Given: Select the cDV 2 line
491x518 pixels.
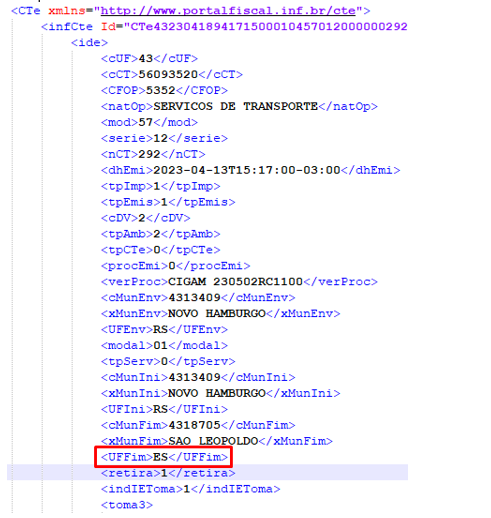Looking at the screenshot, I should coord(146,218).
